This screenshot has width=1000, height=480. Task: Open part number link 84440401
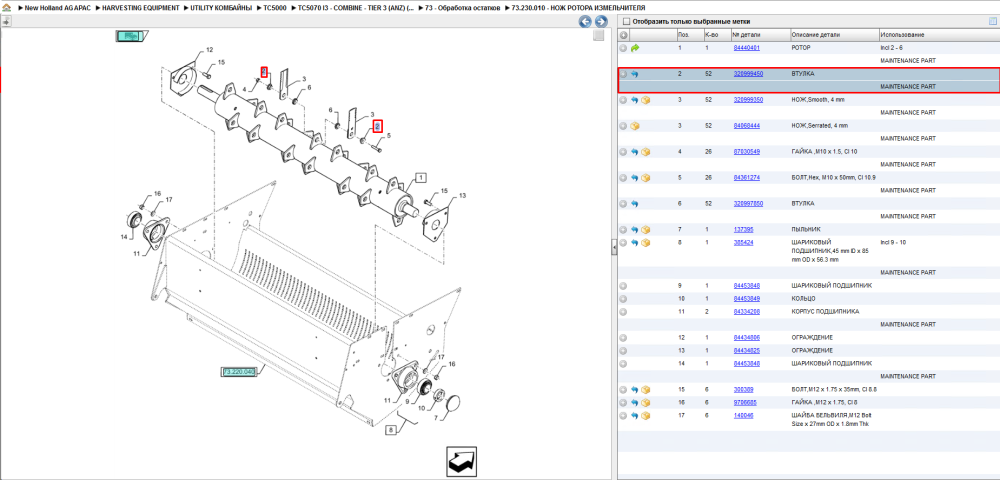[x=747, y=48]
